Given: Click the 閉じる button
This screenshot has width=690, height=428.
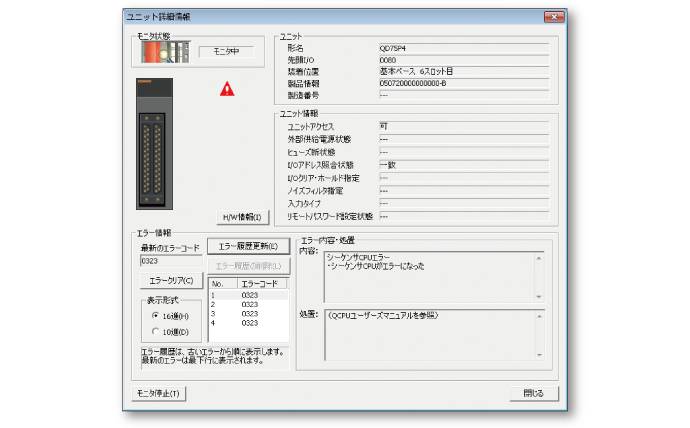Looking at the screenshot, I should click(533, 393).
